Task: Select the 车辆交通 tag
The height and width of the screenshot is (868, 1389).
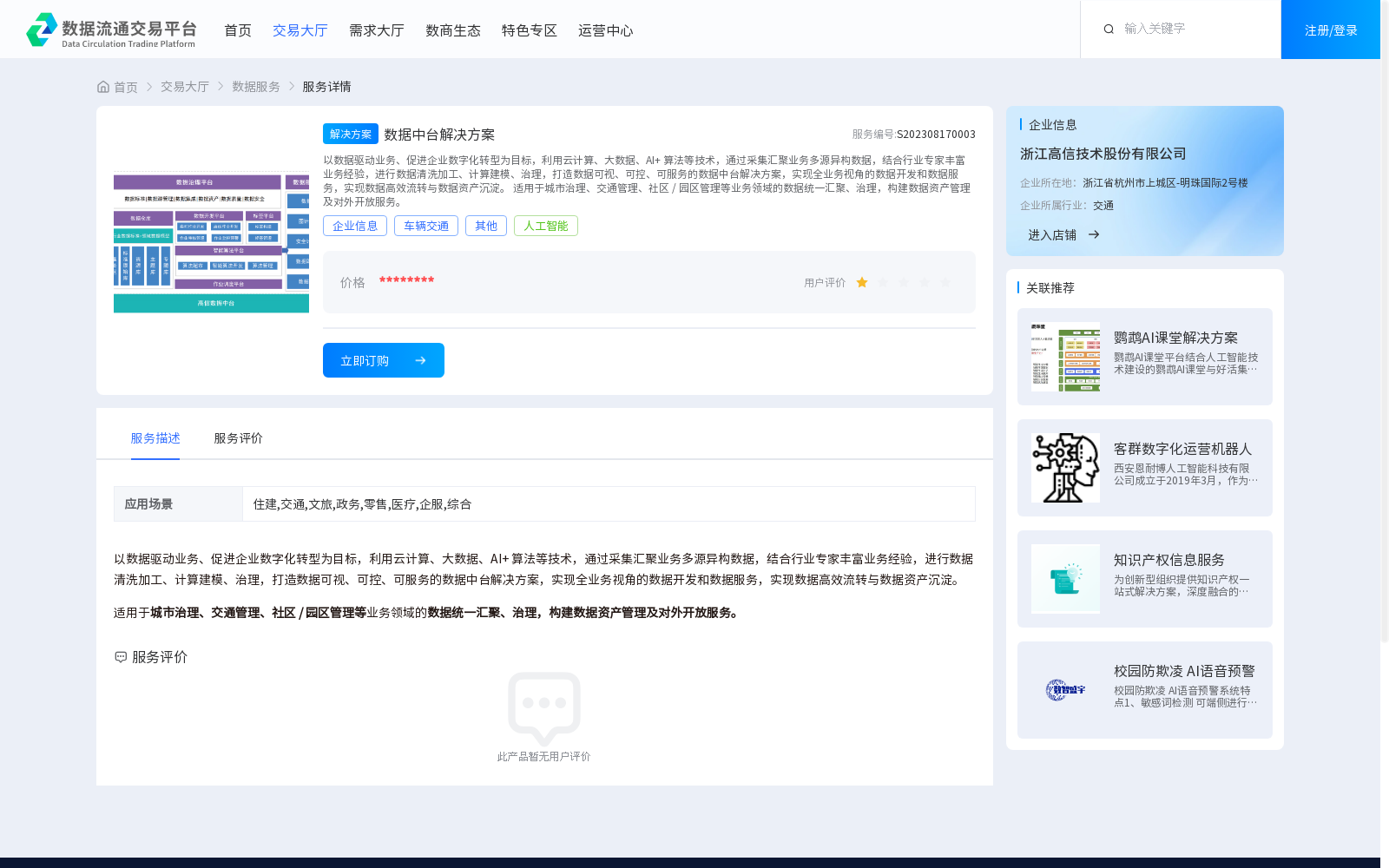Action: [x=426, y=226]
